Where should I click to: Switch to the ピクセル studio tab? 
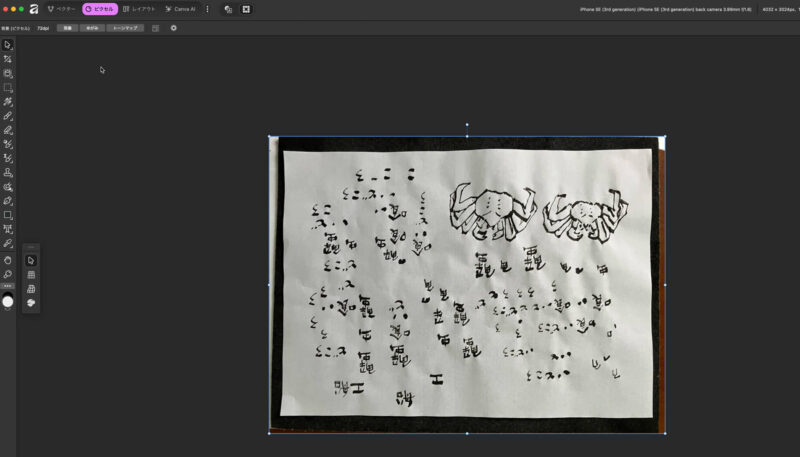click(x=100, y=9)
